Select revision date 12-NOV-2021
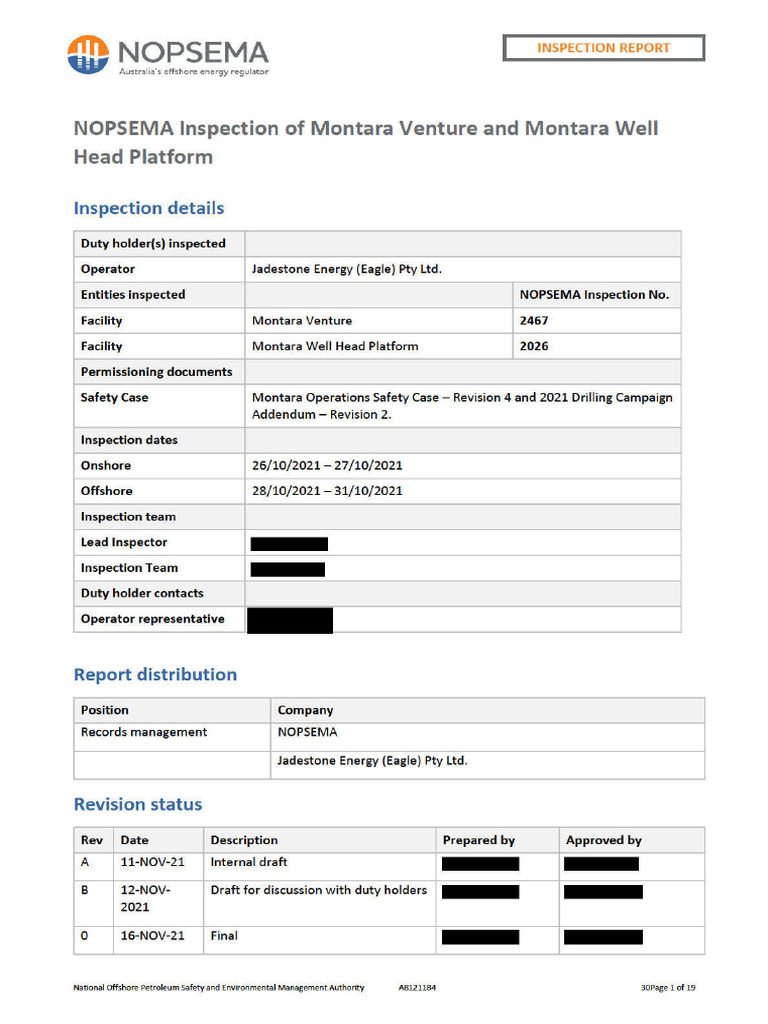 coord(146,899)
